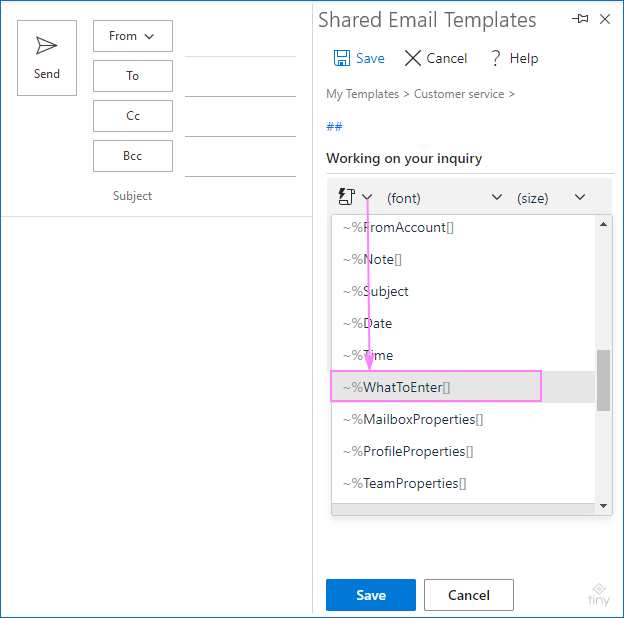Click the macro list scrollbar thumb
The height and width of the screenshot is (618, 624).
(603, 380)
